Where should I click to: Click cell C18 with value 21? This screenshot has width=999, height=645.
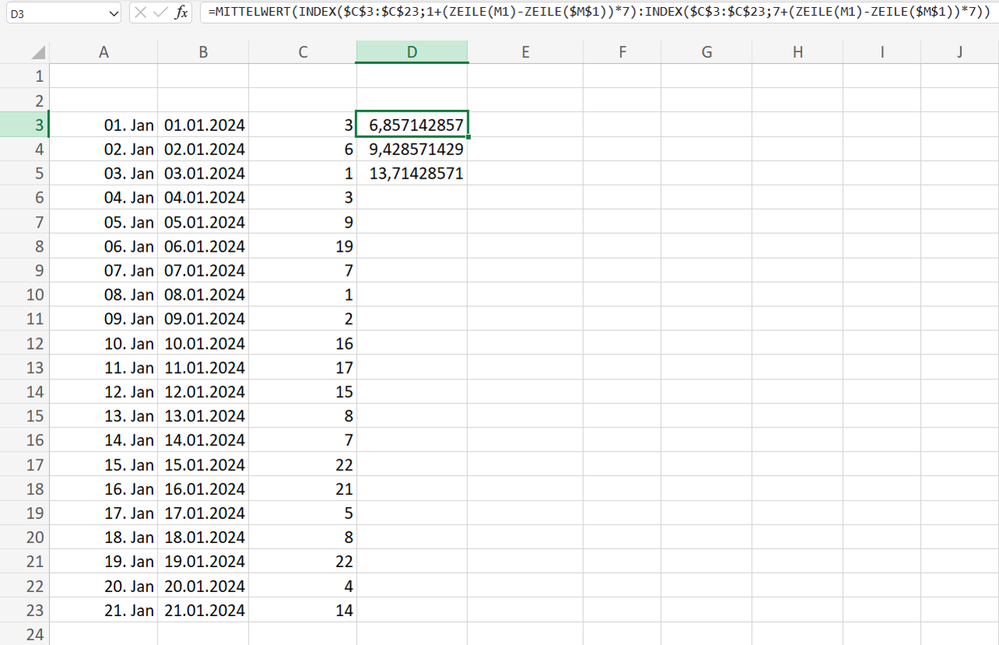click(x=303, y=489)
